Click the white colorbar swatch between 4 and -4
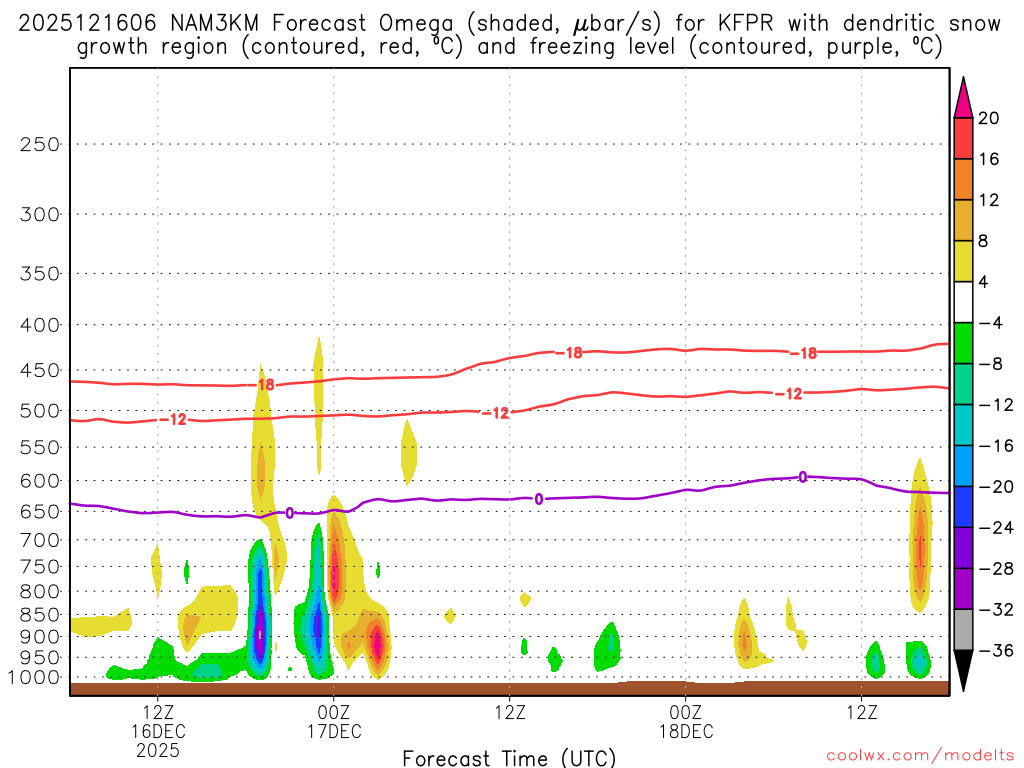Screen dimensions: 1024x768 tap(963, 302)
